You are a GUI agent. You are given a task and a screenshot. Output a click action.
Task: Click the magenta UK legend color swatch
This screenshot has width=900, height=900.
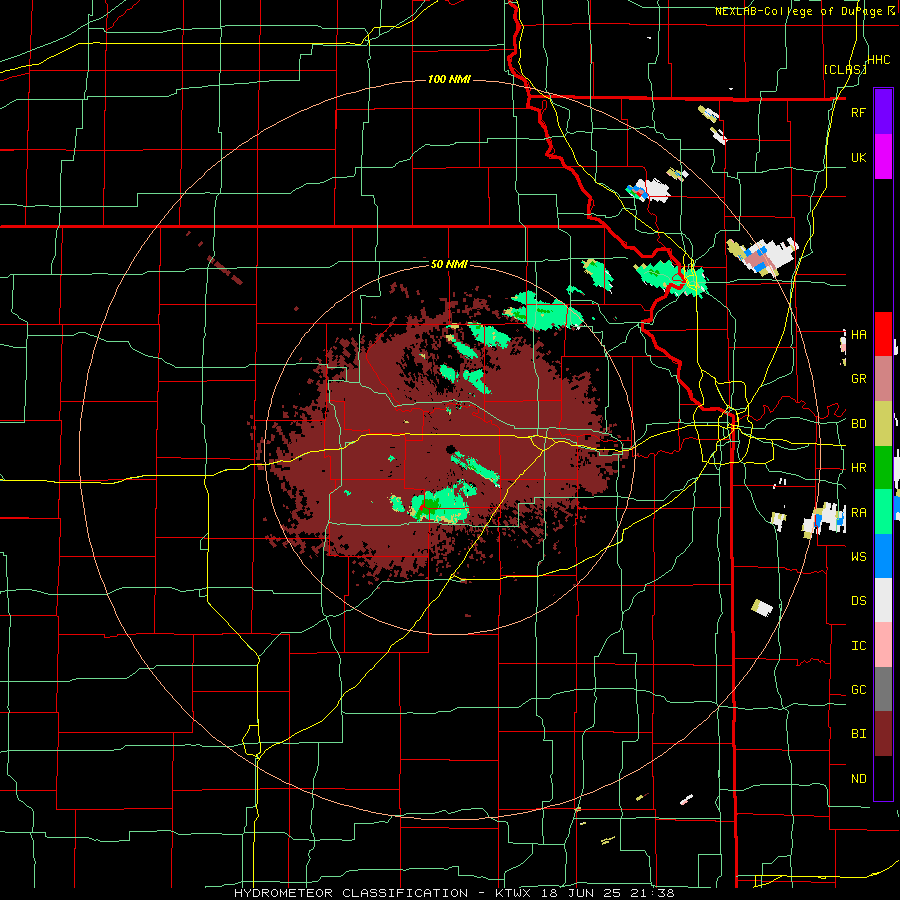tap(883, 157)
